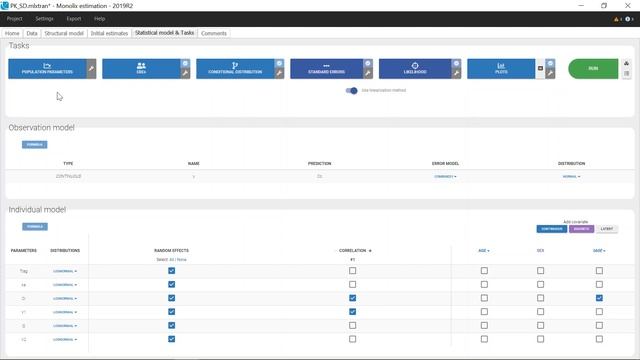Screen dimensions: 640x360
Task: Check SEX covariate for V1
Action: 540,312
